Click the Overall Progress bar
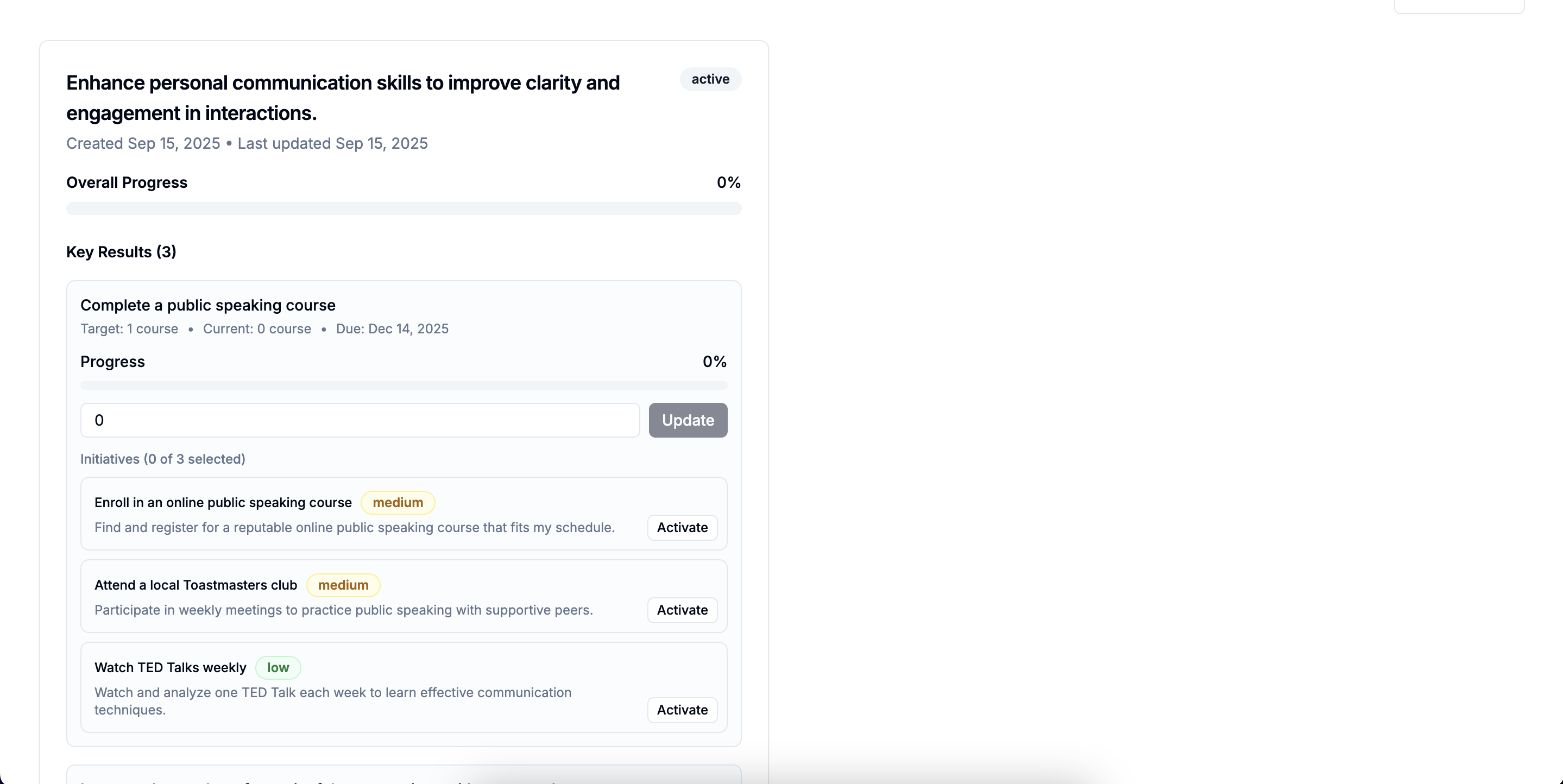This screenshot has height=784, width=1563. 404,208
